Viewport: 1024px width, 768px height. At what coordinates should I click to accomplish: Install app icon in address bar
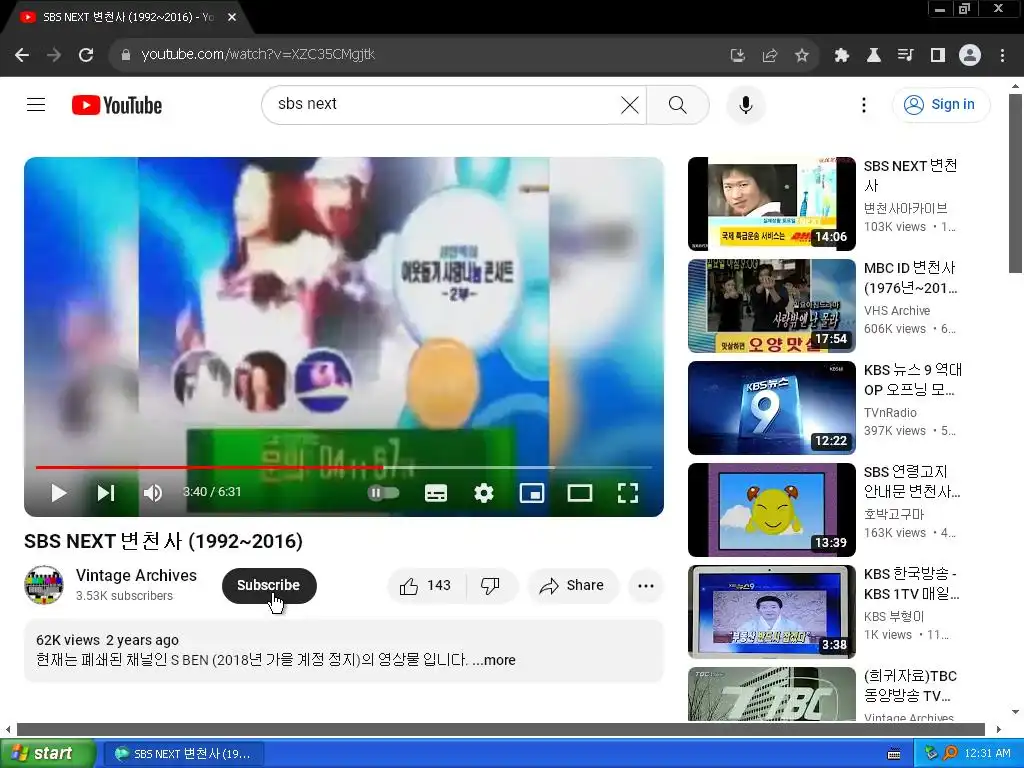click(x=738, y=56)
